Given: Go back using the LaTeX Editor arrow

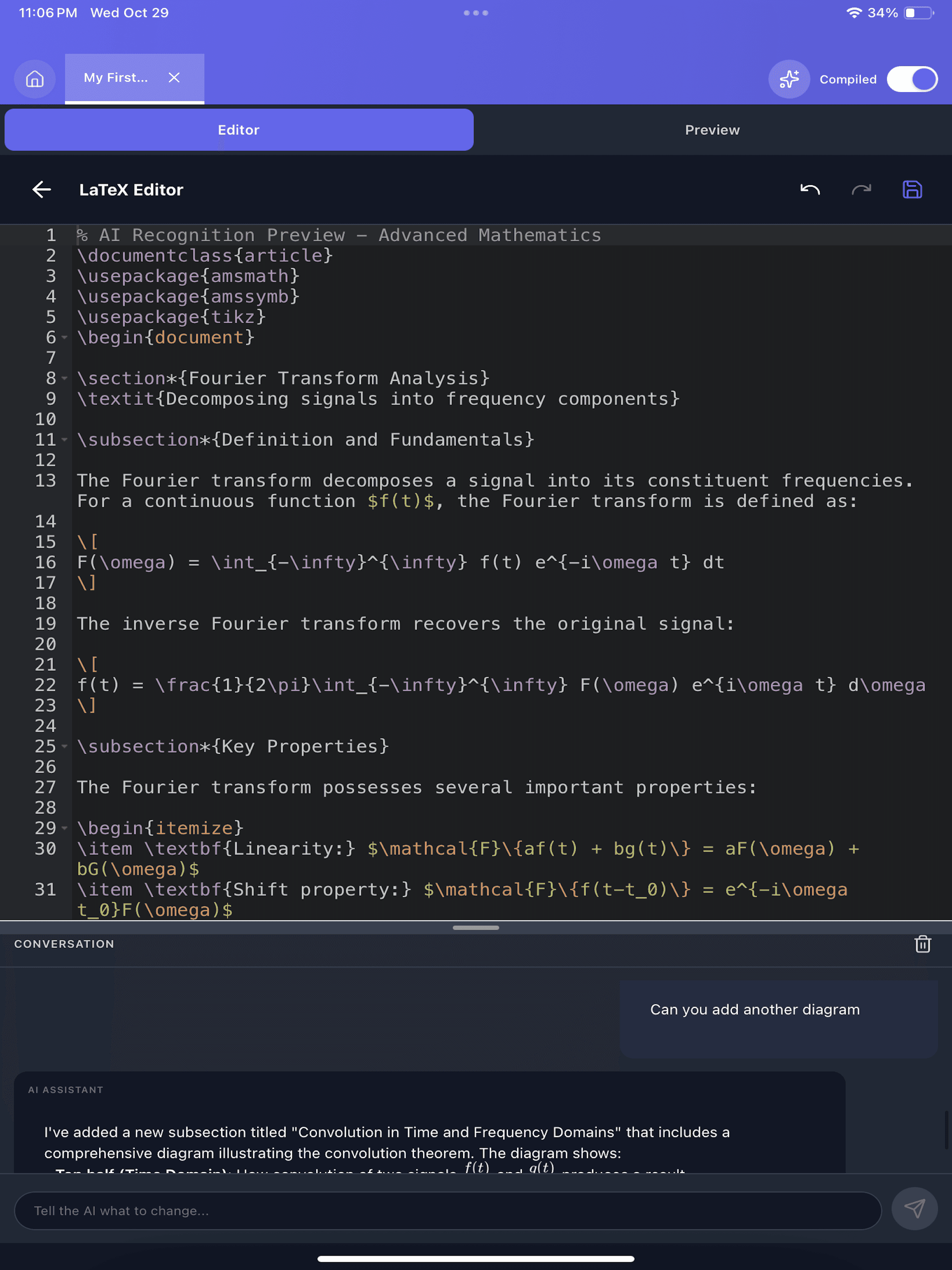Looking at the screenshot, I should pos(41,190).
